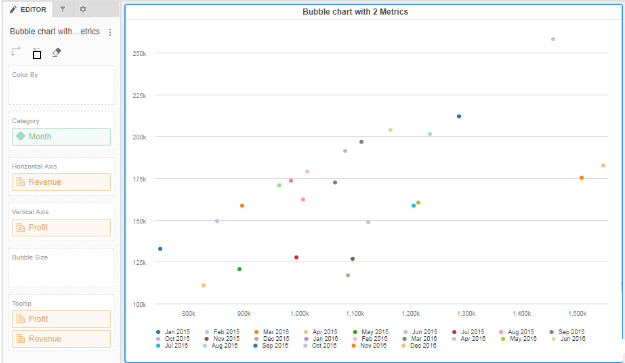Select the dark gray Mar 2016 bubble

click(x=362, y=142)
